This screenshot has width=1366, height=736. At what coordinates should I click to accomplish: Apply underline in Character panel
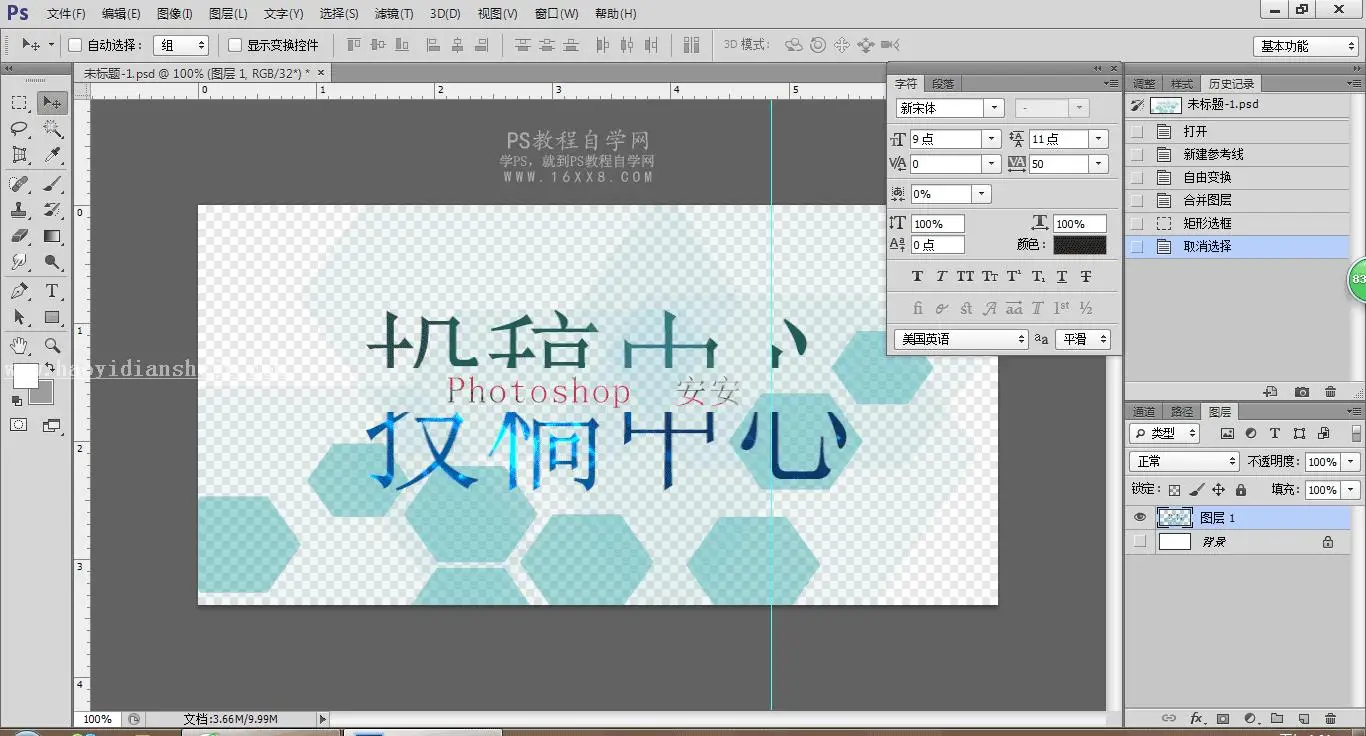tap(1062, 276)
